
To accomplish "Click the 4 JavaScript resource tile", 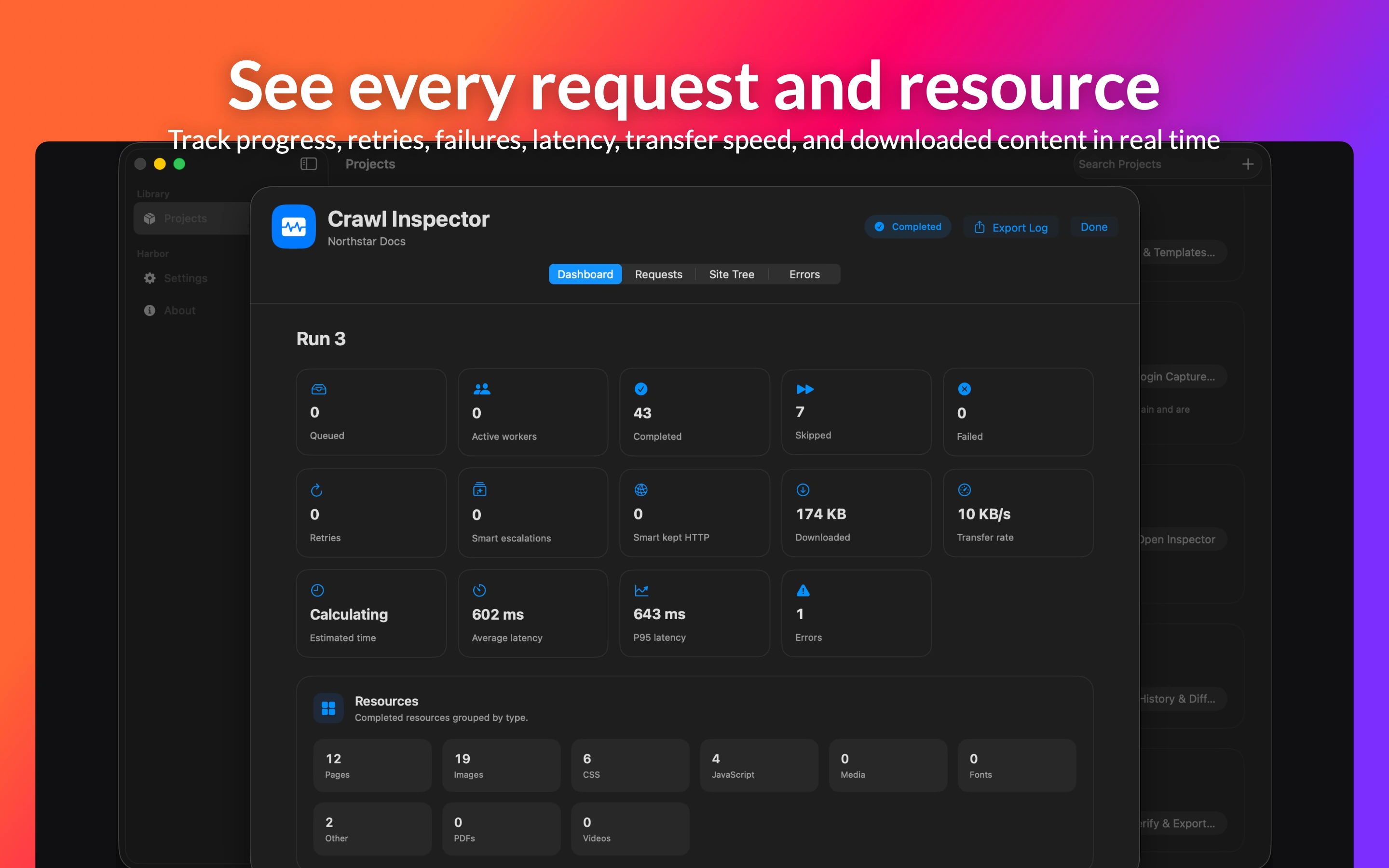I will pos(759,765).
